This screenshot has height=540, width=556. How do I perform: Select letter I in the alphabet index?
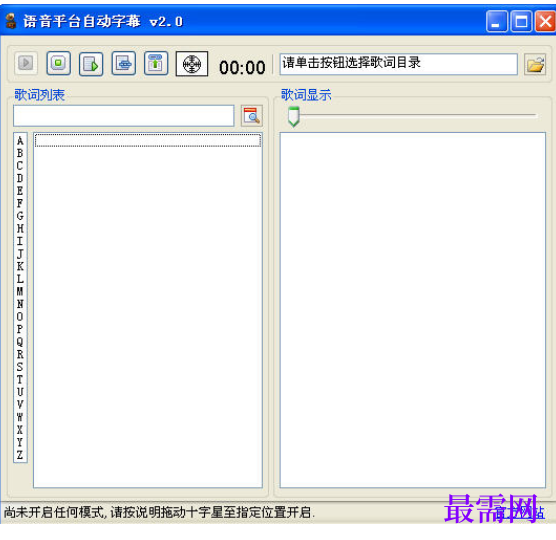click(x=20, y=241)
